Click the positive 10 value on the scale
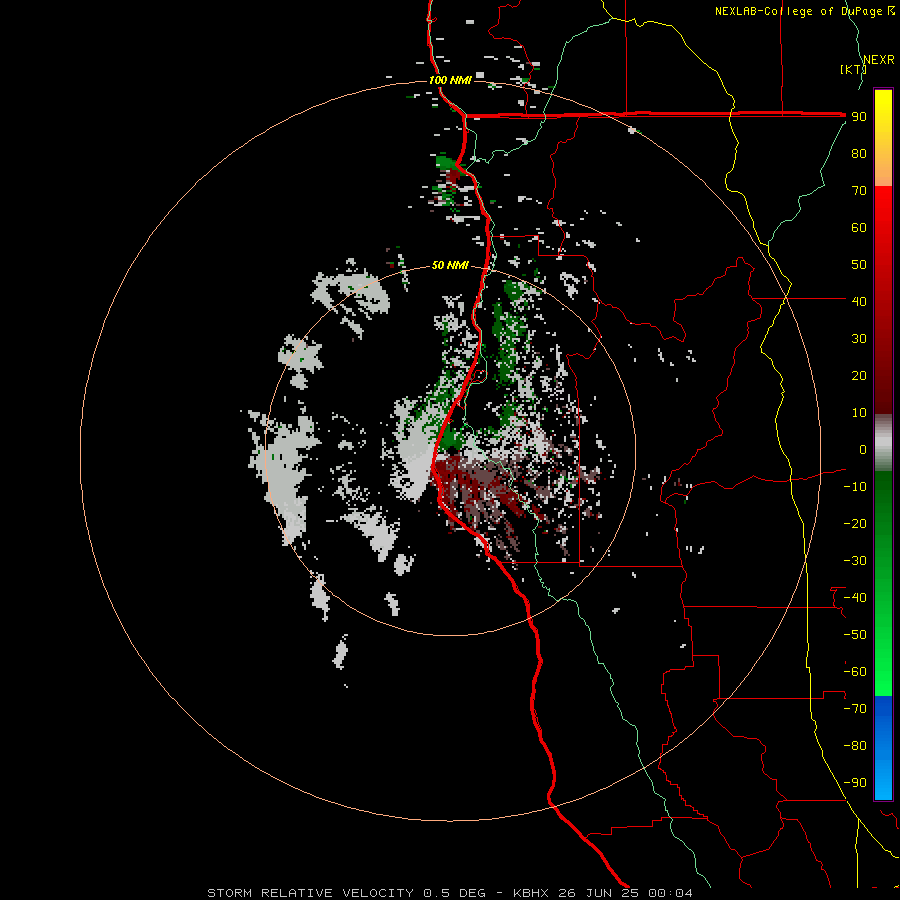Image resolution: width=900 pixels, height=900 pixels. click(859, 413)
